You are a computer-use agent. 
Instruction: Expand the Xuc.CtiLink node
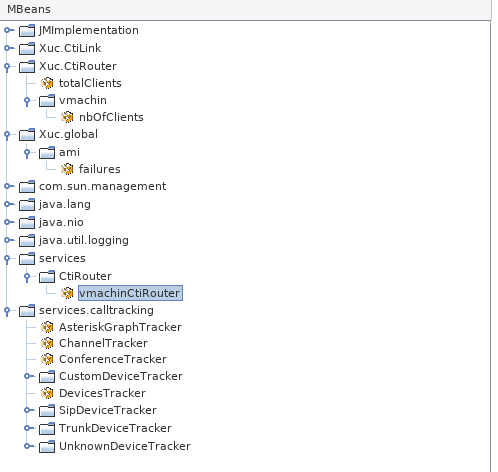(x=8, y=48)
